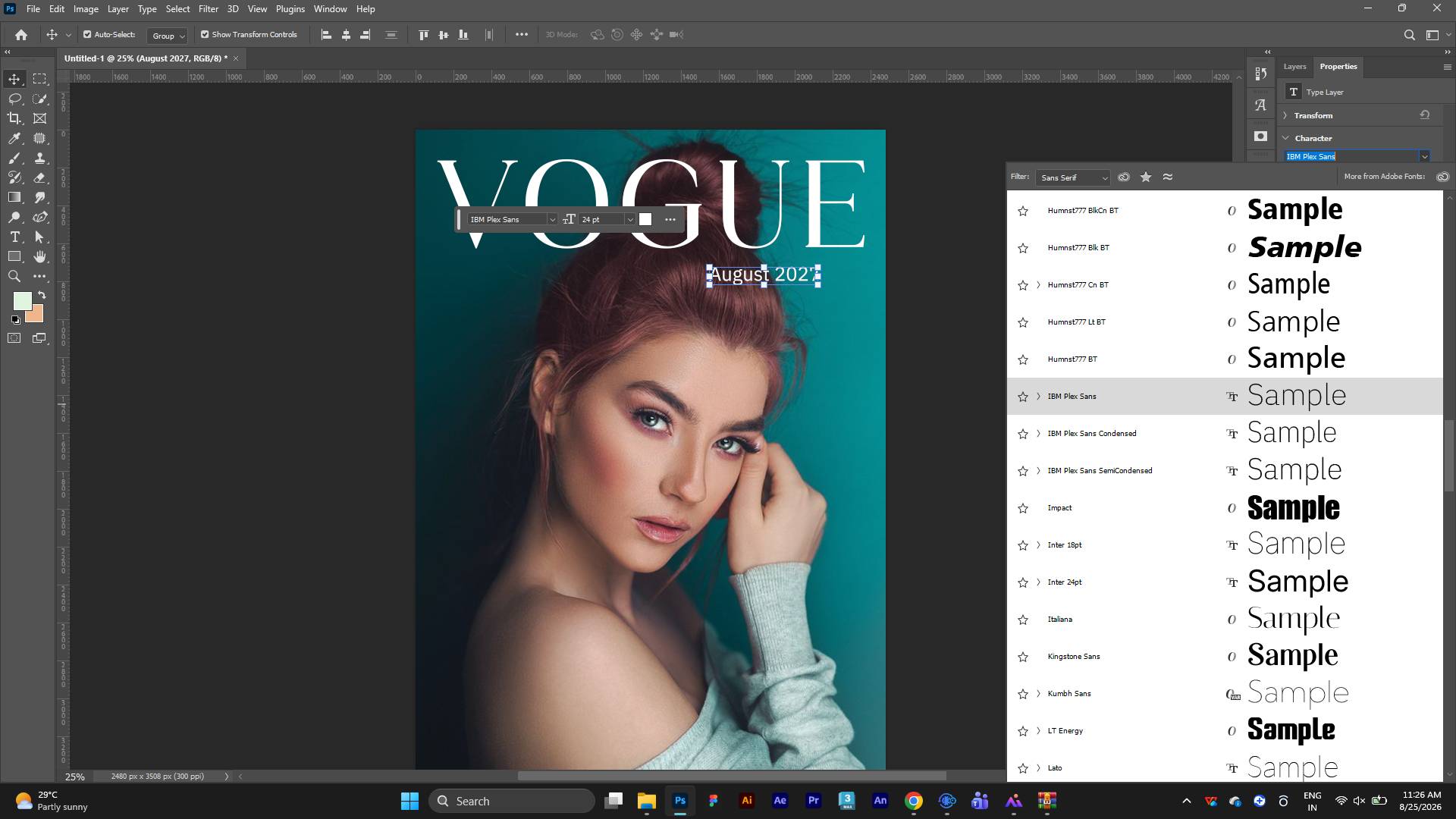Click the Show Similar Fonts filter icon
This screenshot has height=819, width=1456.
(1168, 177)
